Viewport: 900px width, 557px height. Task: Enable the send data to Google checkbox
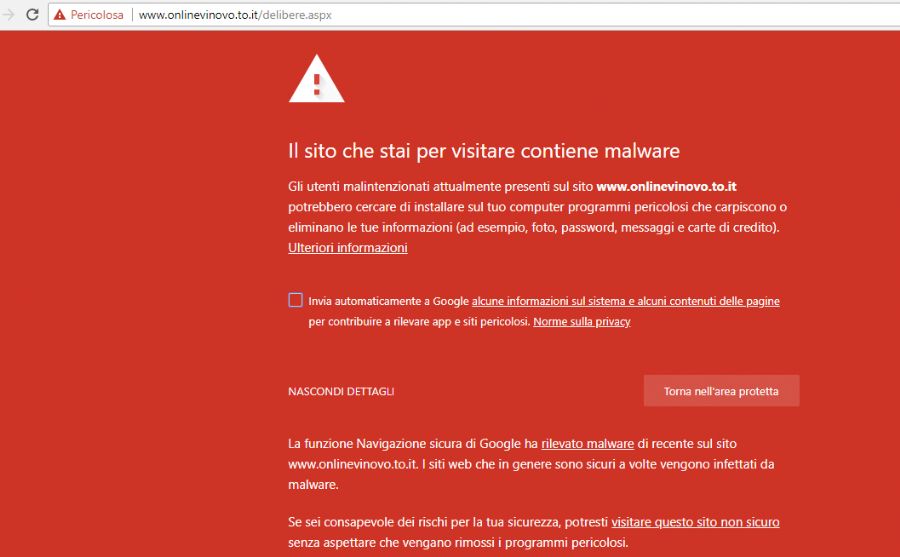295,300
